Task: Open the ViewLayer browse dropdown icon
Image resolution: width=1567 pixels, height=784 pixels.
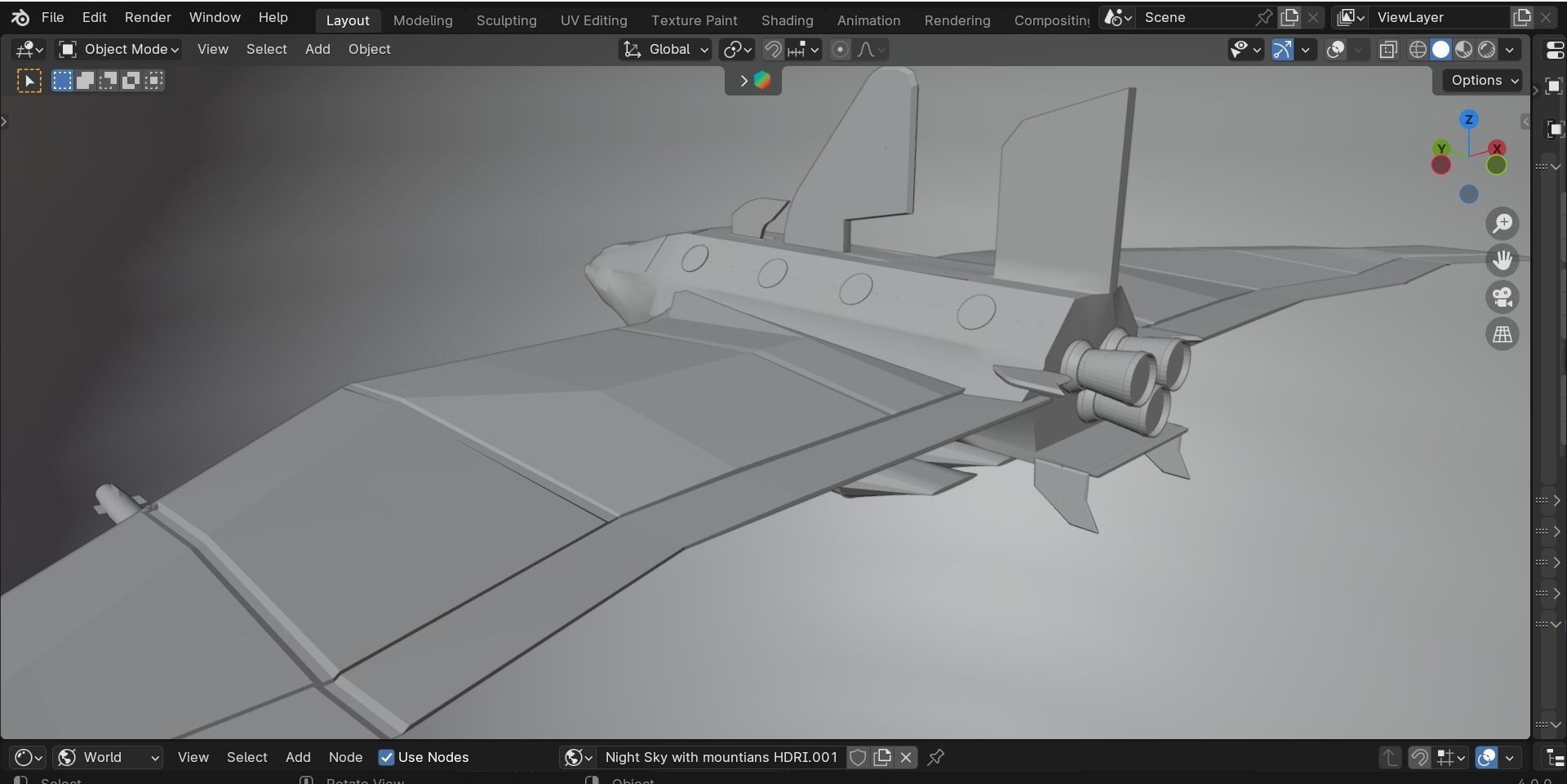Action: point(1351,17)
